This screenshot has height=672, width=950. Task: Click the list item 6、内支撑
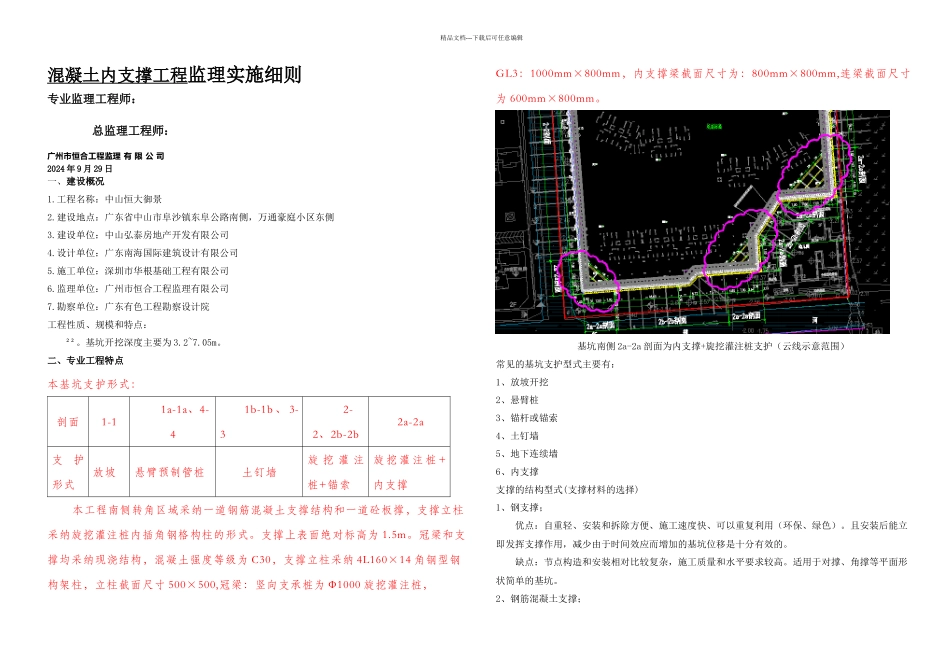[517, 471]
